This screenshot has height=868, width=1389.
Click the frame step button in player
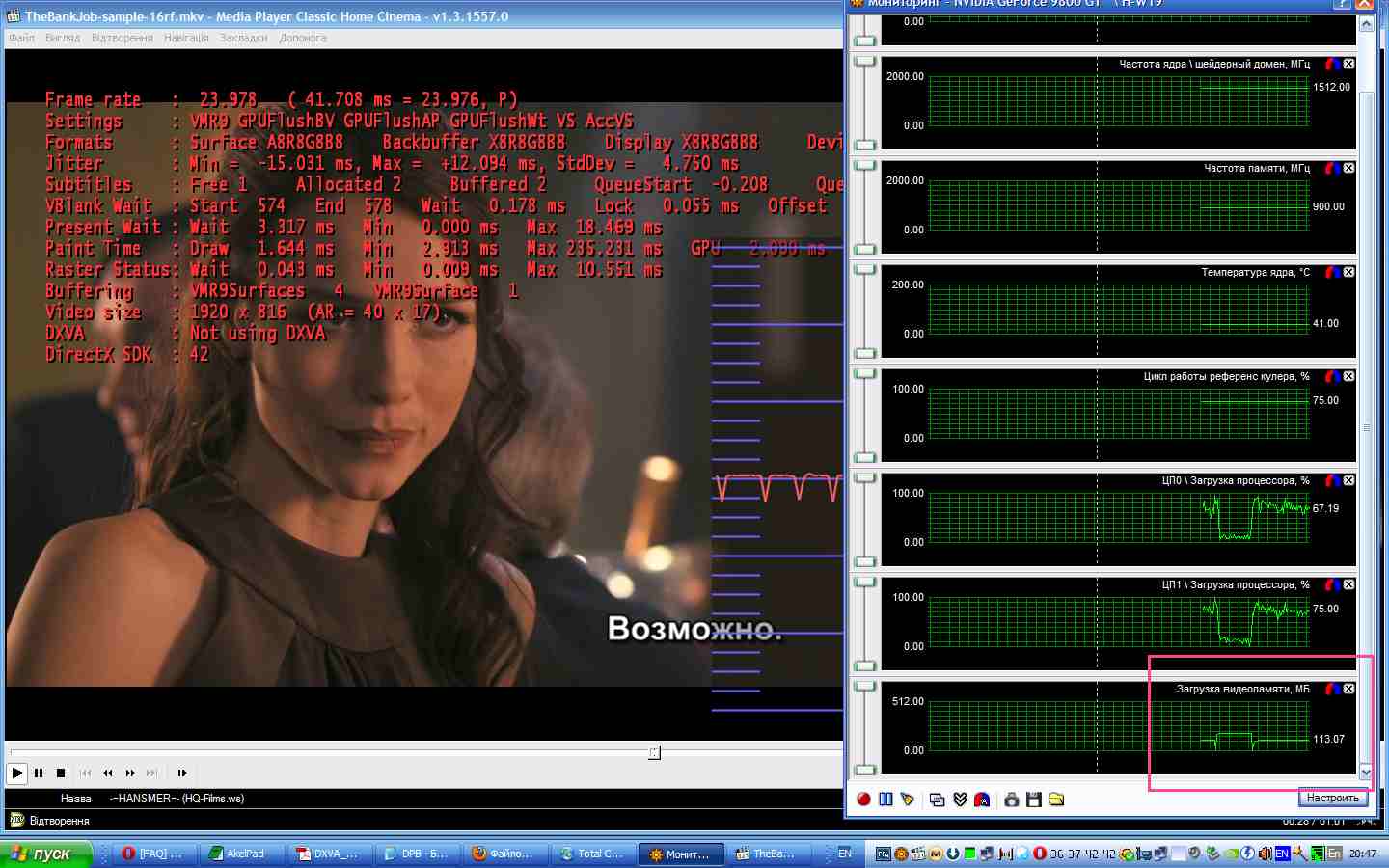coord(182,773)
